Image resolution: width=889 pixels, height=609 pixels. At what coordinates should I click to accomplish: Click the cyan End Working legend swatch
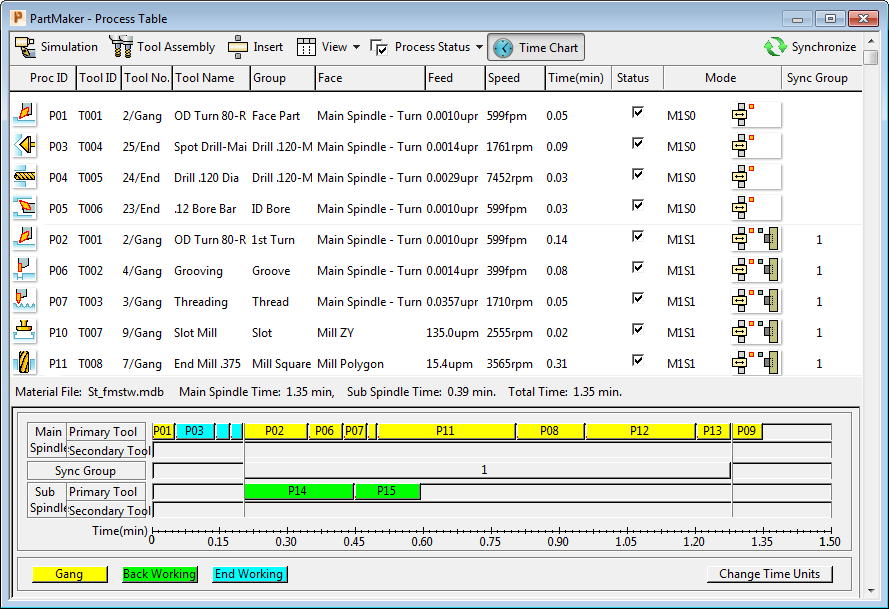tap(249, 574)
